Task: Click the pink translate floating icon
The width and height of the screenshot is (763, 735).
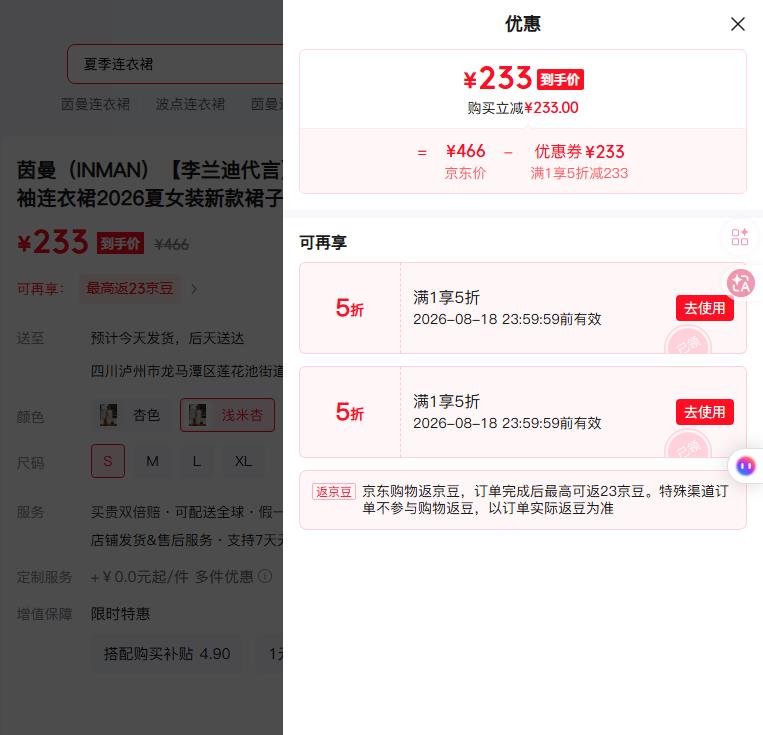Action: tap(741, 283)
